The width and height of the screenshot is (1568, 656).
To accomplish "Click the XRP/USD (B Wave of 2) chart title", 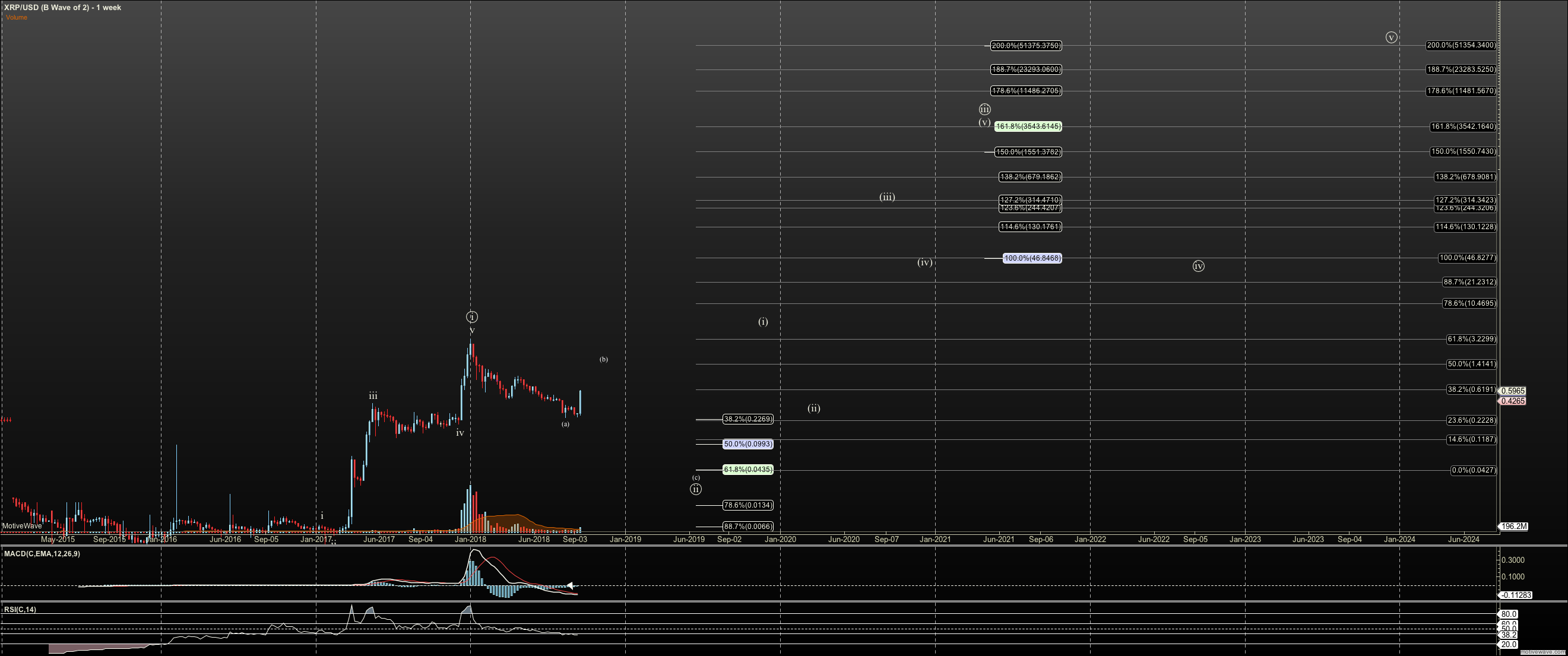I will coord(63,7).
